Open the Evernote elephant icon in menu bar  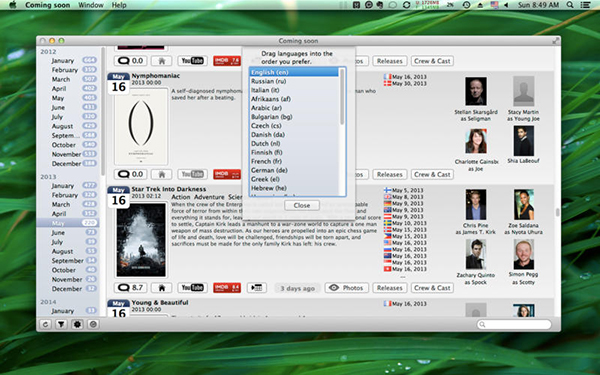pyautogui.click(x=380, y=5)
